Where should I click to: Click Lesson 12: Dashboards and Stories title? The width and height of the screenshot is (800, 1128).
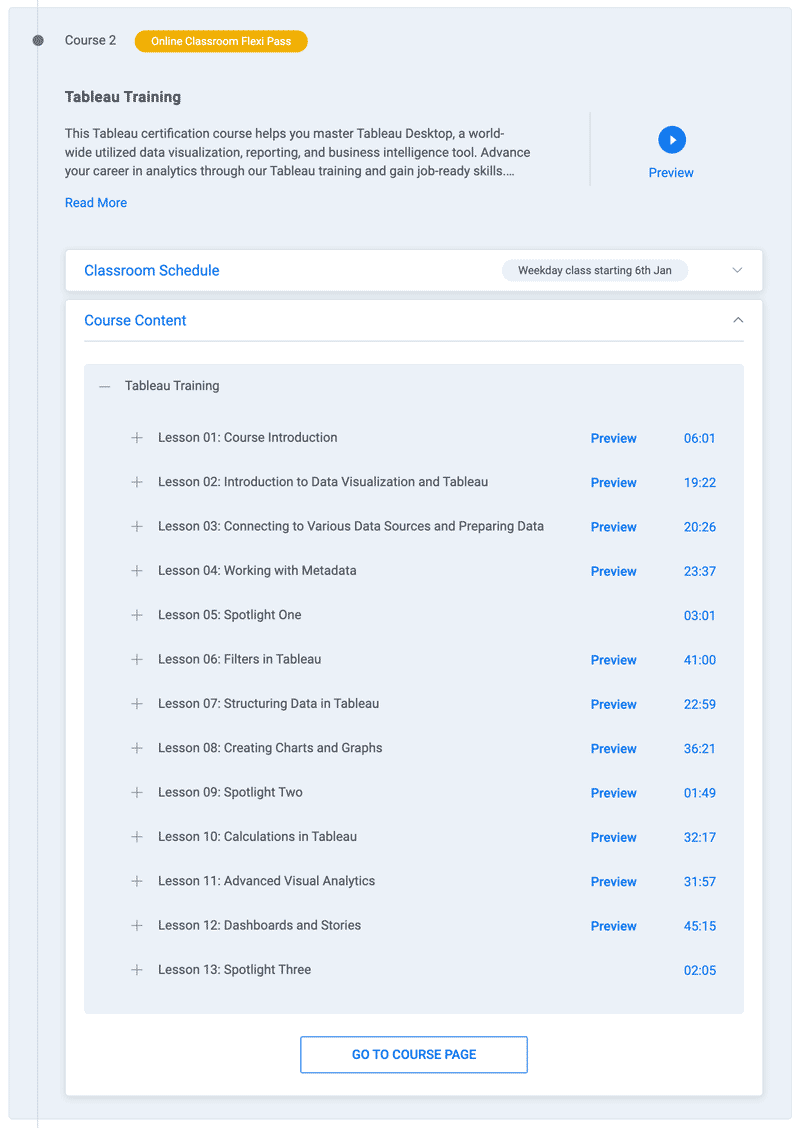point(260,925)
